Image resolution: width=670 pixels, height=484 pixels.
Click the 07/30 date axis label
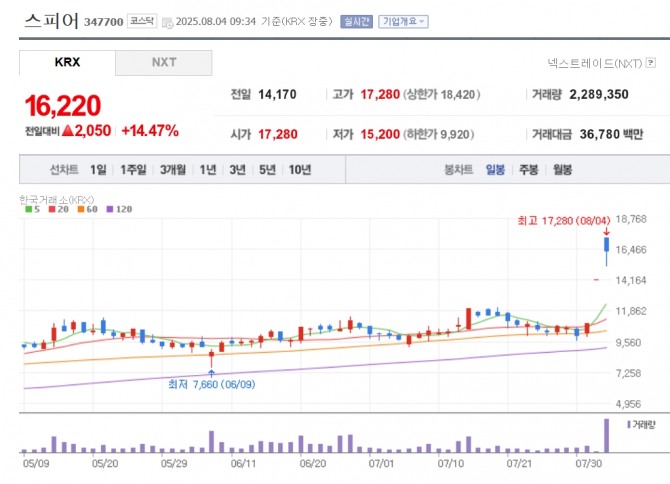[x=589, y=463]
